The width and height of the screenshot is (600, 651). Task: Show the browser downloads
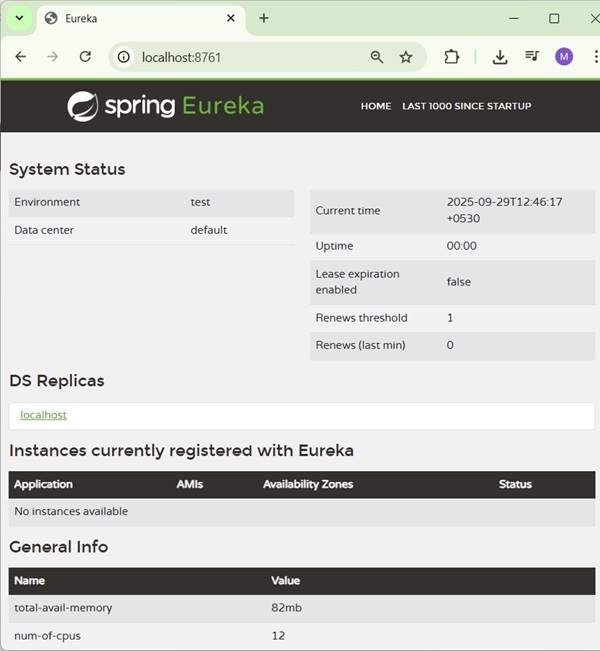pos(500,57)
